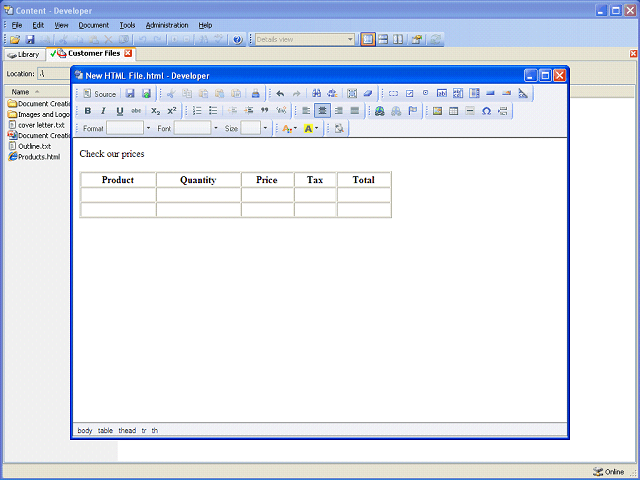Toggle Bold formatting
Image resolution: width=640 pixels, height=480 pixels.
[x=87, y=111]
